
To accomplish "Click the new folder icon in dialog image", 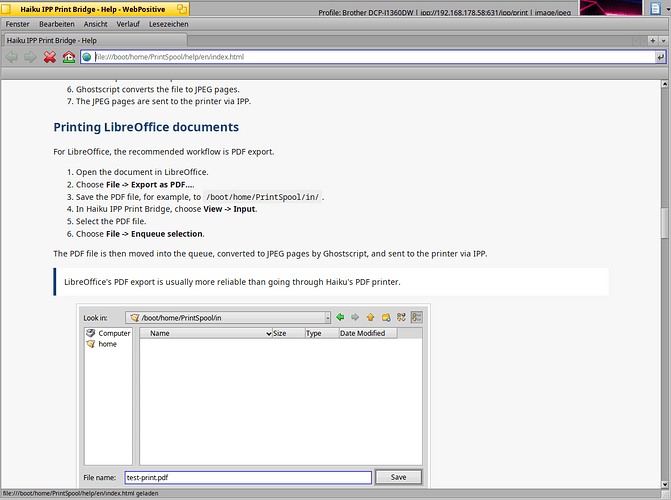I will click(386, 317).
